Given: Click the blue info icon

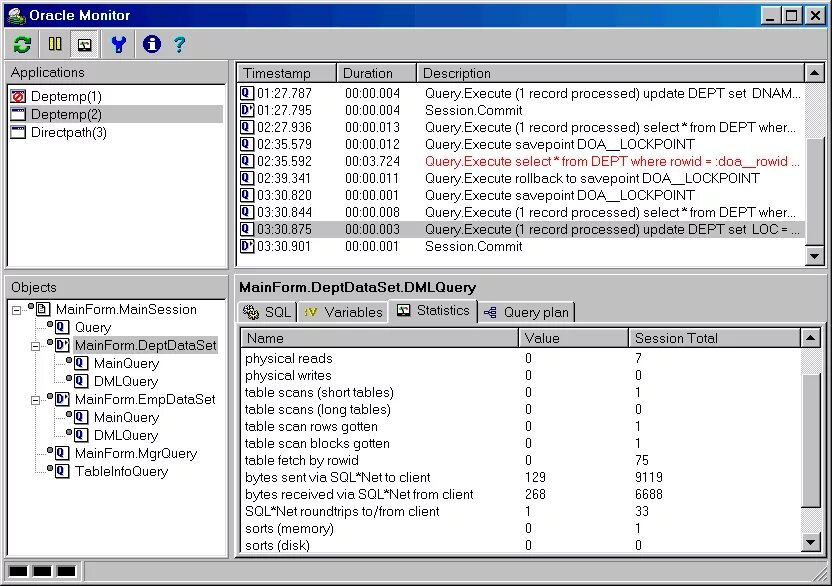Looking at the screenshot, I should 152,44.
